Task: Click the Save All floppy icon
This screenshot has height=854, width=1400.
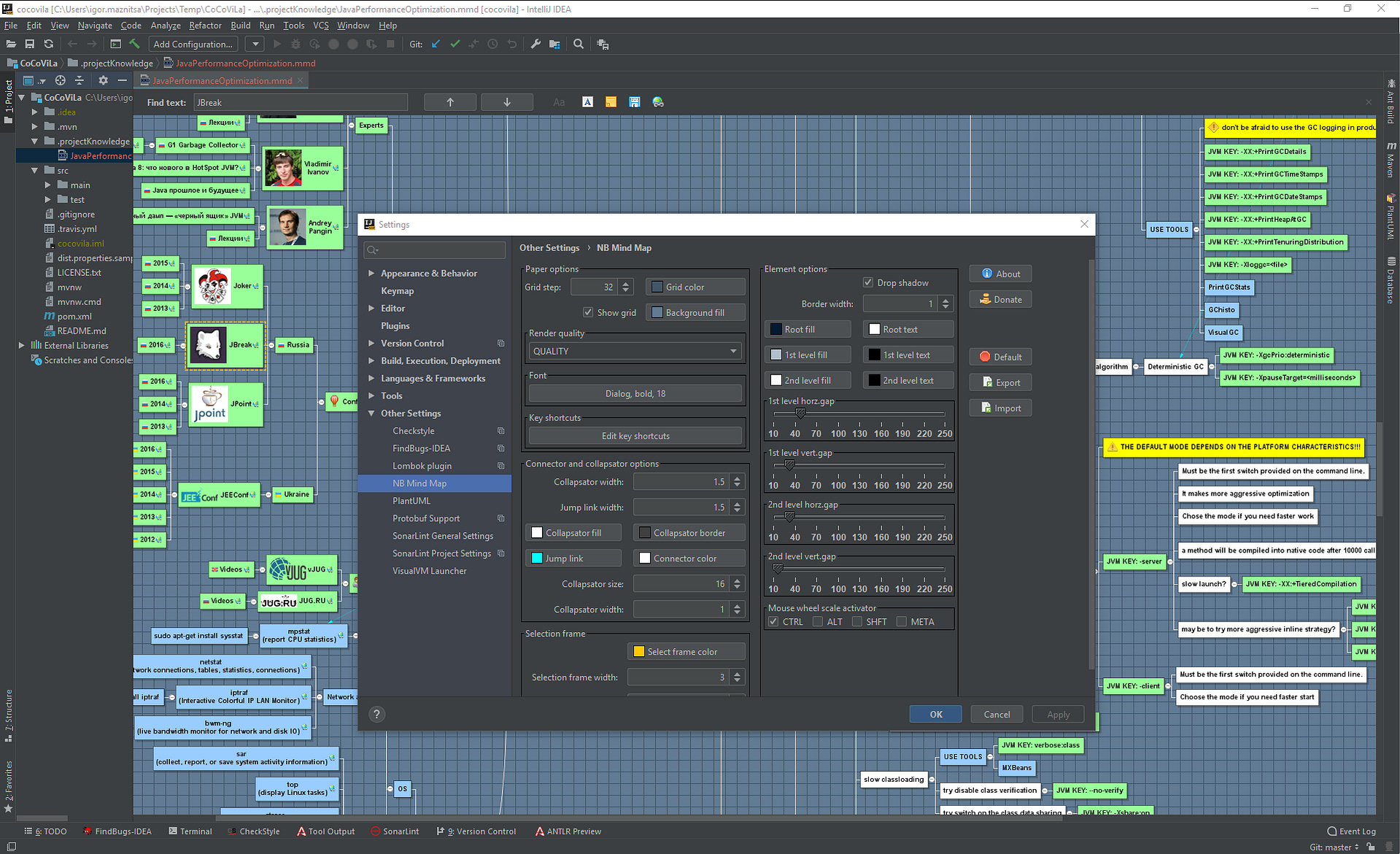Action: [30, 45]
